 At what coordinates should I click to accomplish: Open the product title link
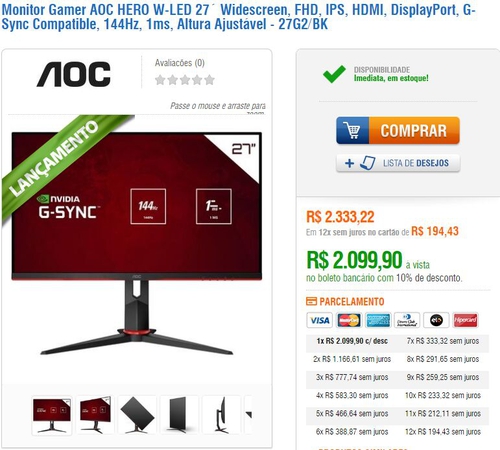click(238, 17)
